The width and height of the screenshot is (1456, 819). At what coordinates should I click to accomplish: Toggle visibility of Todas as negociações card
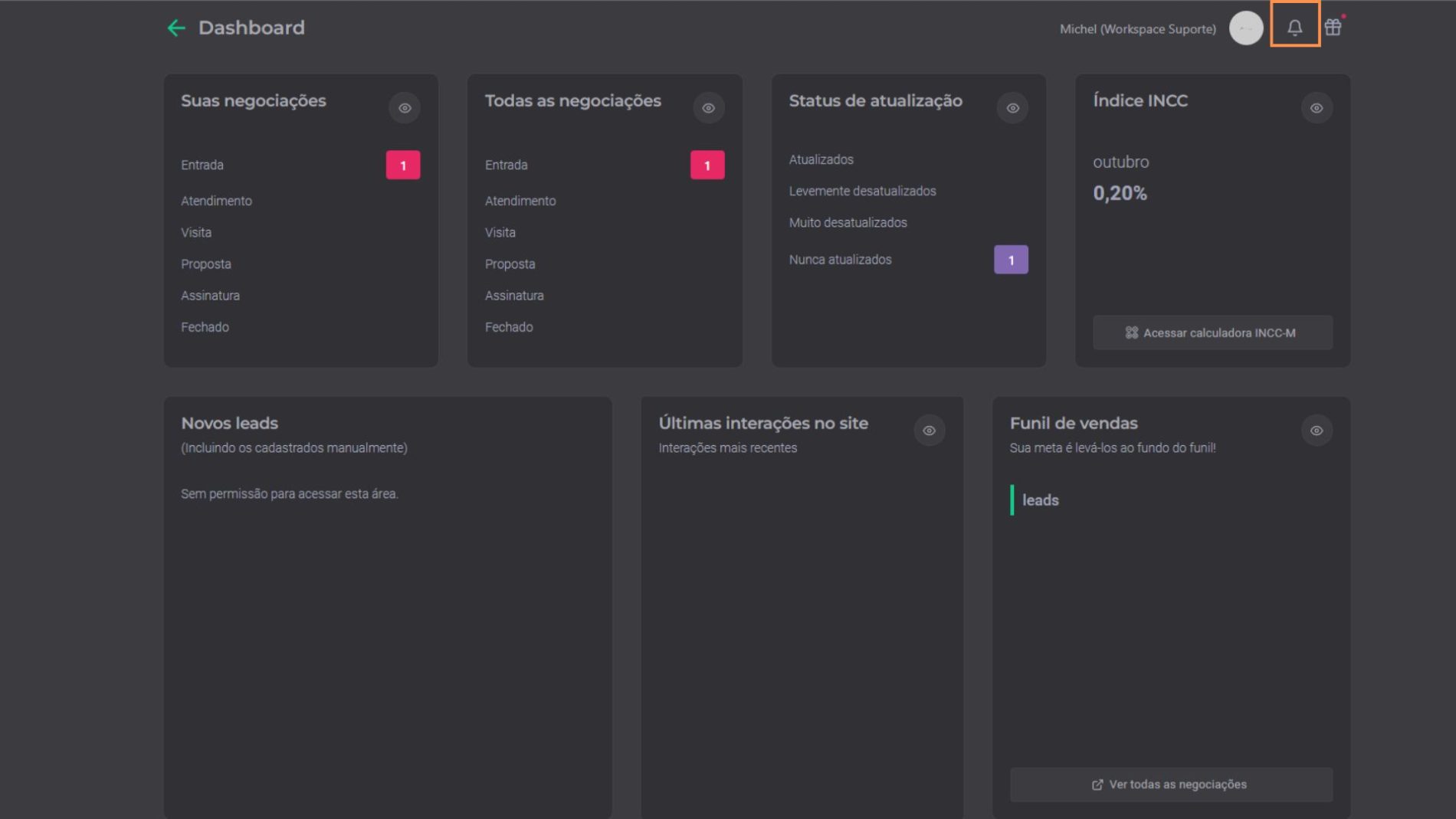click(708, 108)
